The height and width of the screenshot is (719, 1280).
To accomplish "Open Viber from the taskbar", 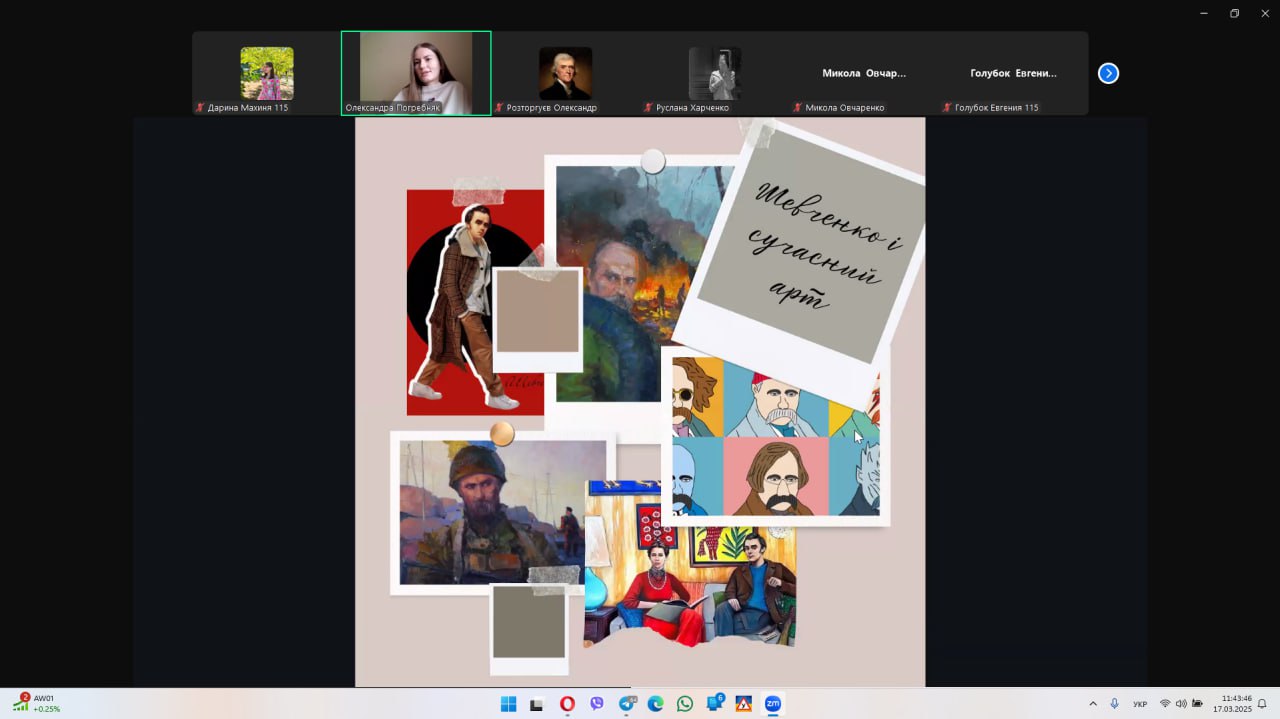I will click(597, 704).
